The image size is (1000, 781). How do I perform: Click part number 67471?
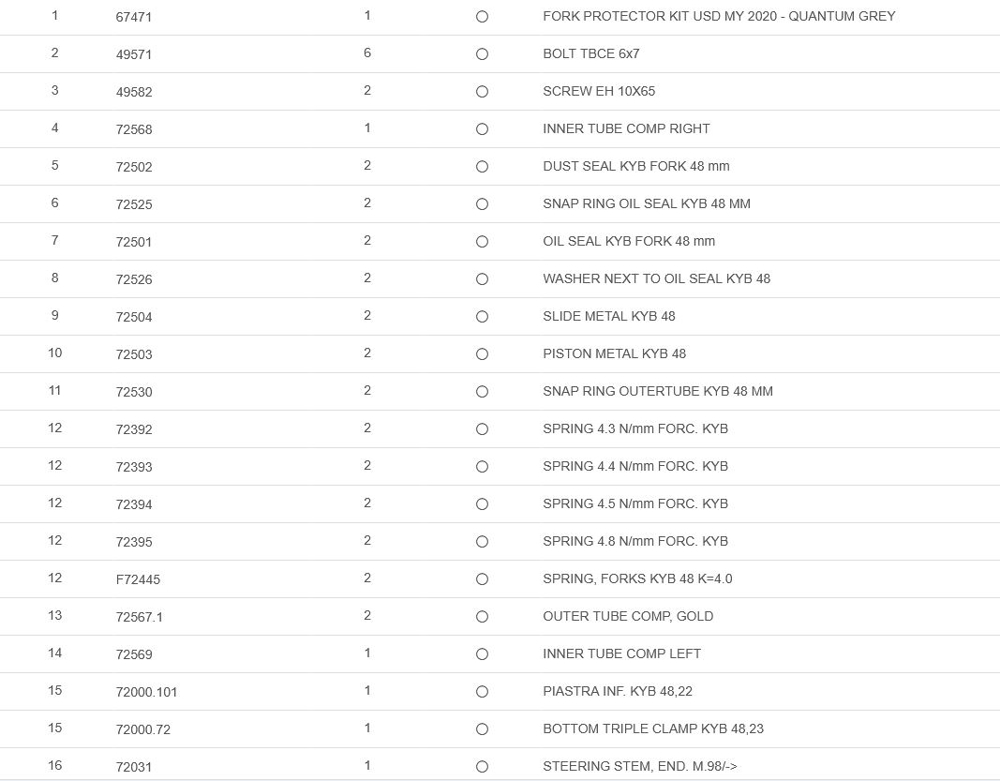pyautogui.click(x=134, y=17)
